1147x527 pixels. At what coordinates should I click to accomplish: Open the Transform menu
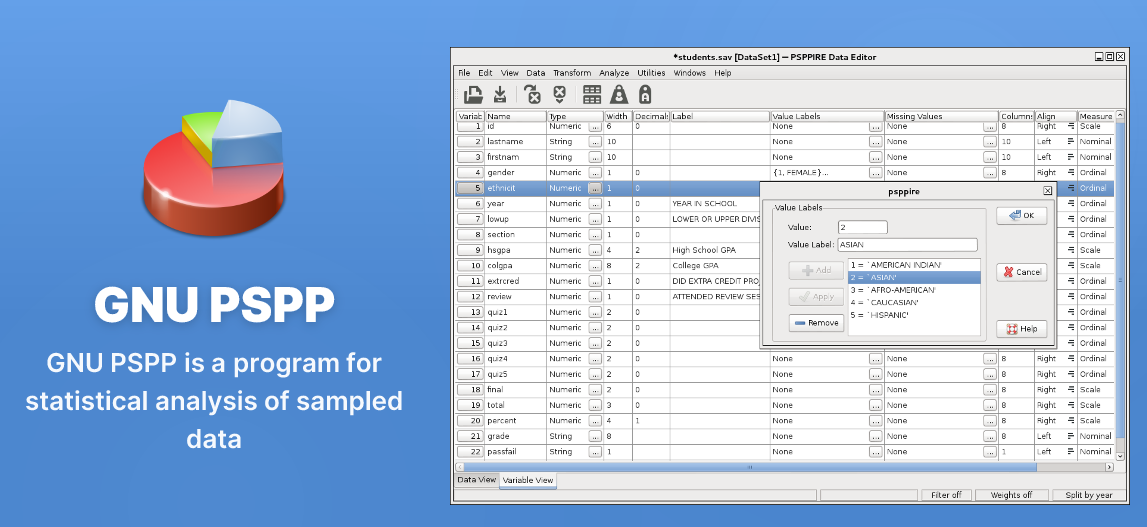(x=572, y=73)
